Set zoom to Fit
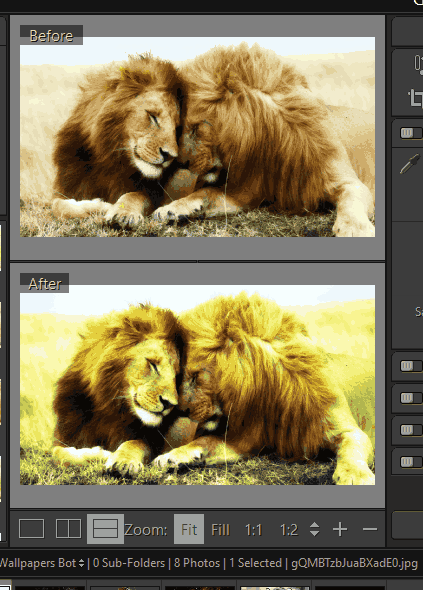Screen dimensions: 423x590 [189, 529]
